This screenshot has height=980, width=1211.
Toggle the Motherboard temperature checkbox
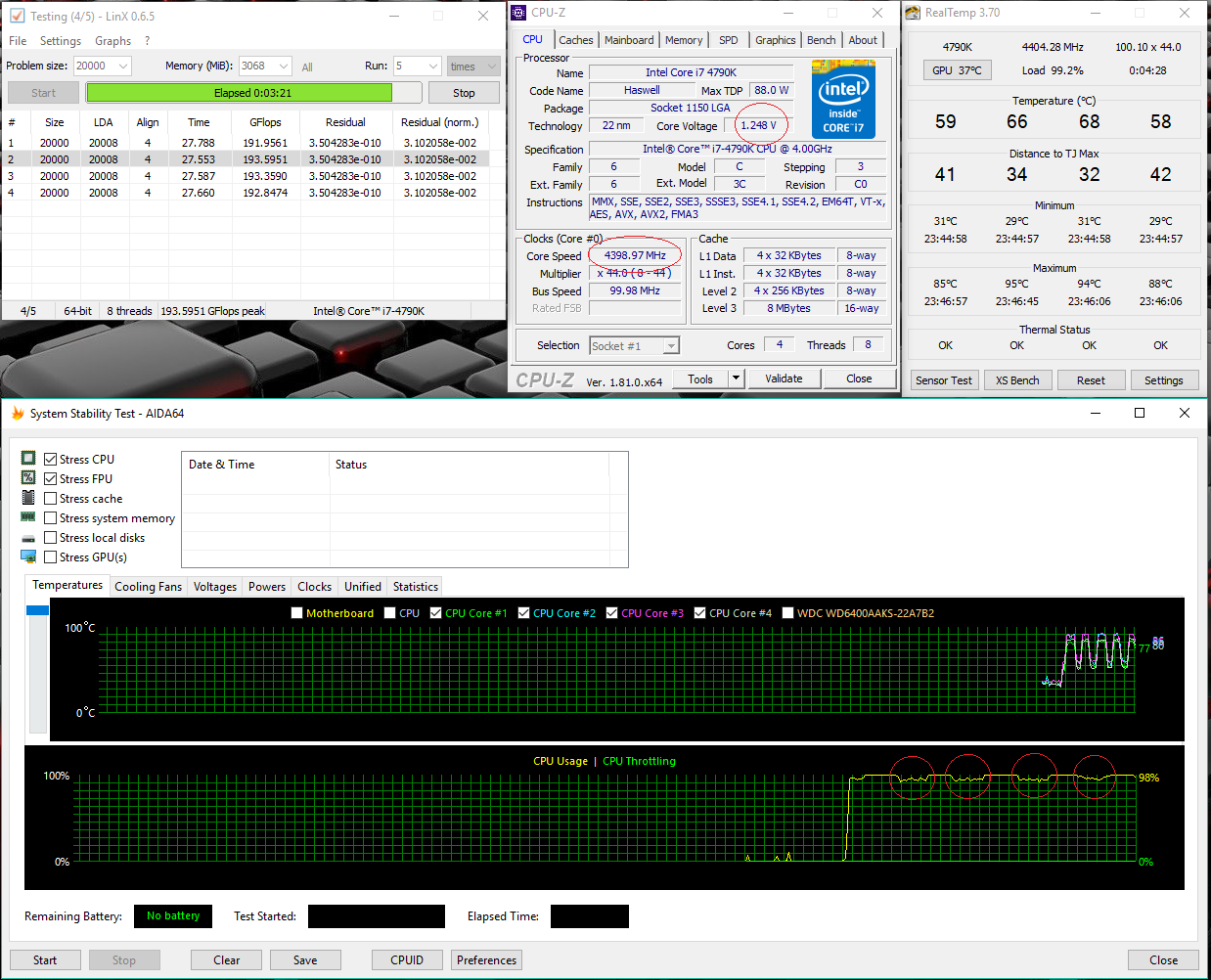click(x=297, y=613)
